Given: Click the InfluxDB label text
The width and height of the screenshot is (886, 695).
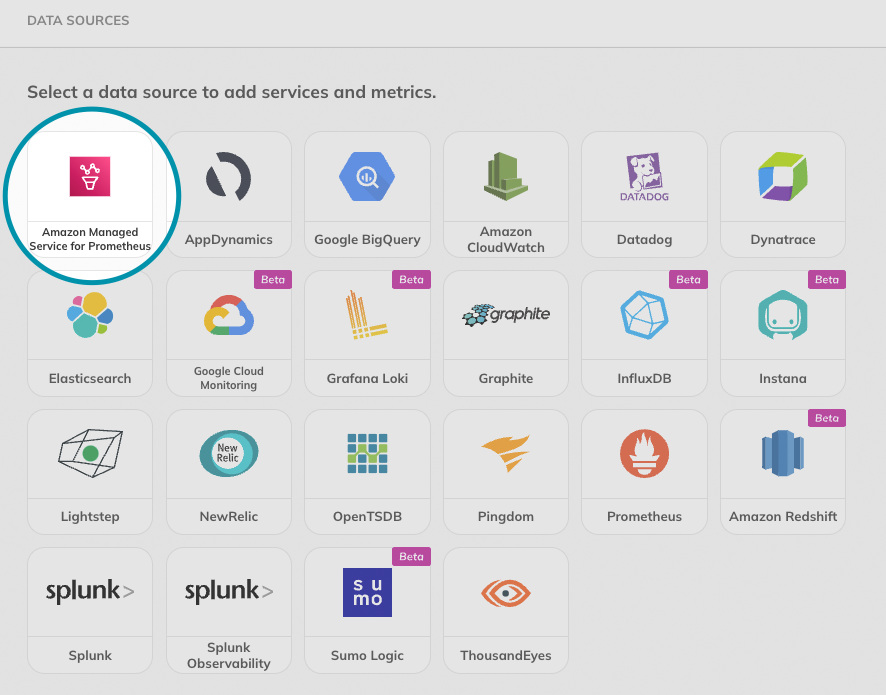Looking at the screenshot, I should (x=644, y=378).
